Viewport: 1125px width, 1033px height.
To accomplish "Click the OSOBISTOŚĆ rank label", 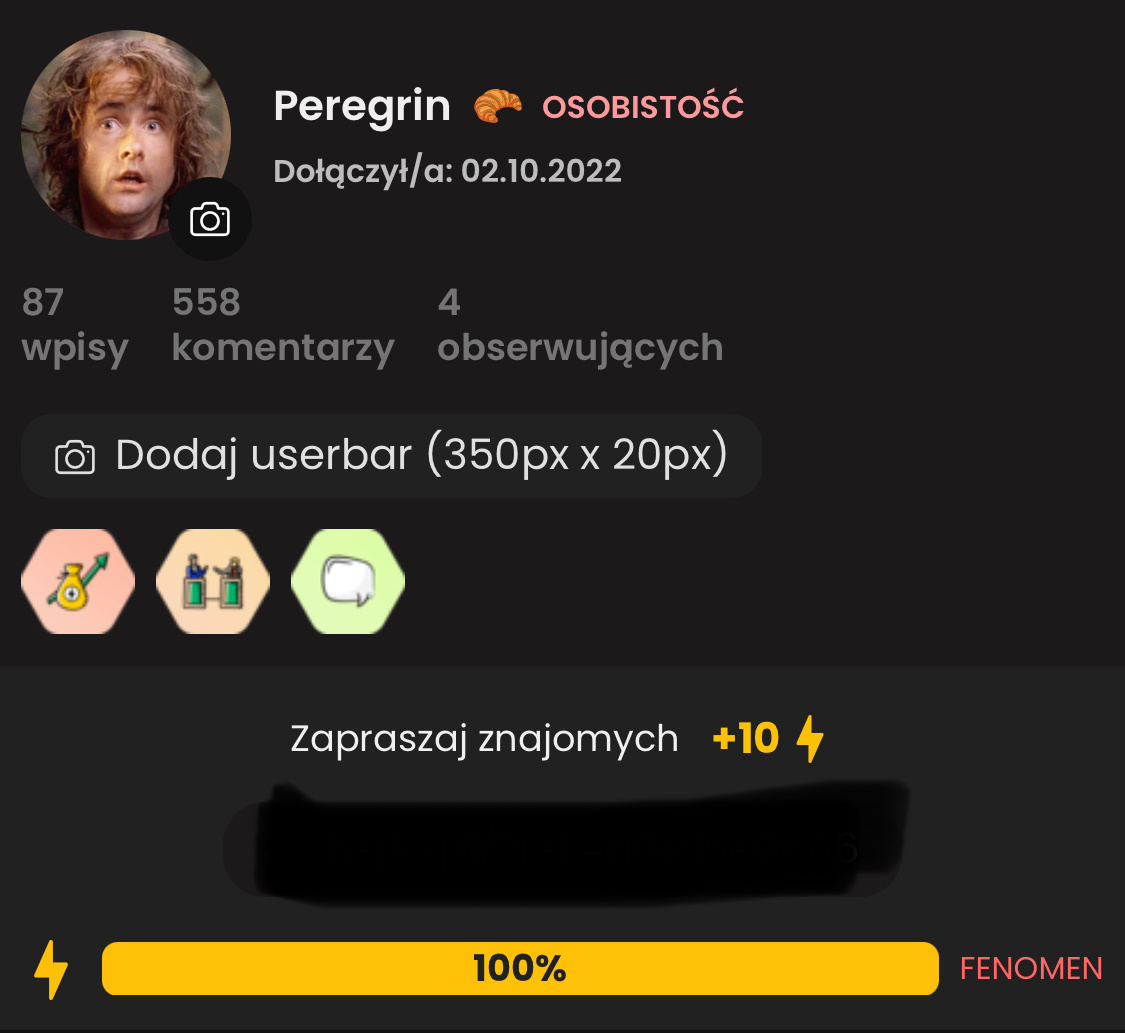I will [x=643, y=107].
